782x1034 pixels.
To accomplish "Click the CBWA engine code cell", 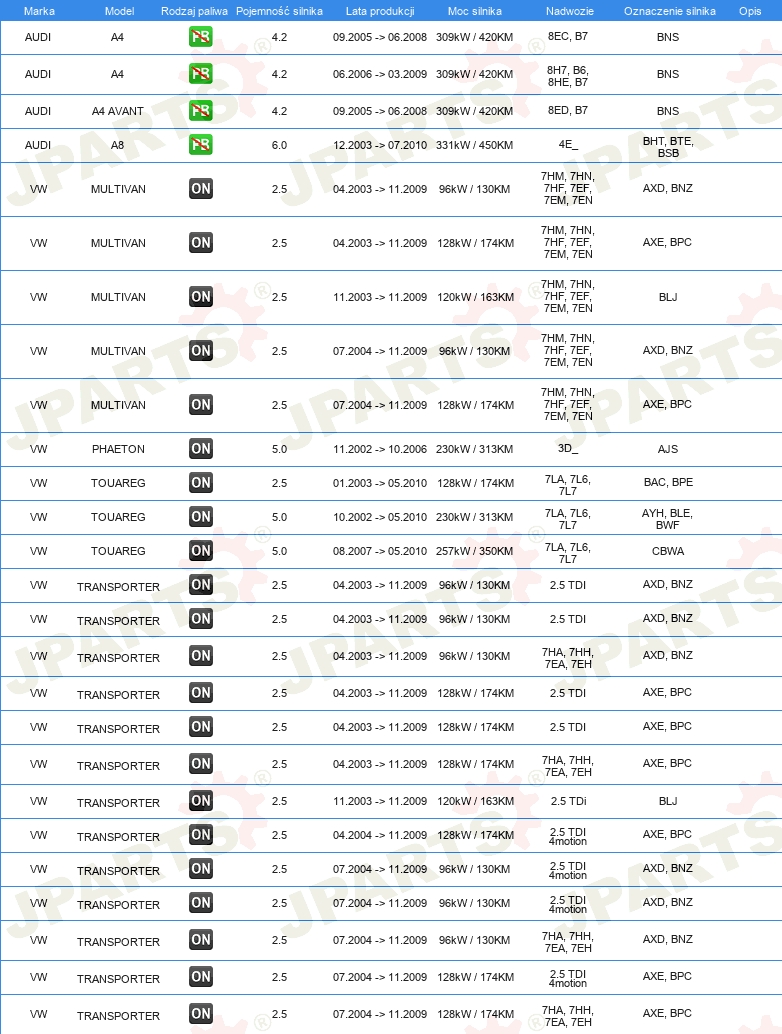I will coord(668,551).
